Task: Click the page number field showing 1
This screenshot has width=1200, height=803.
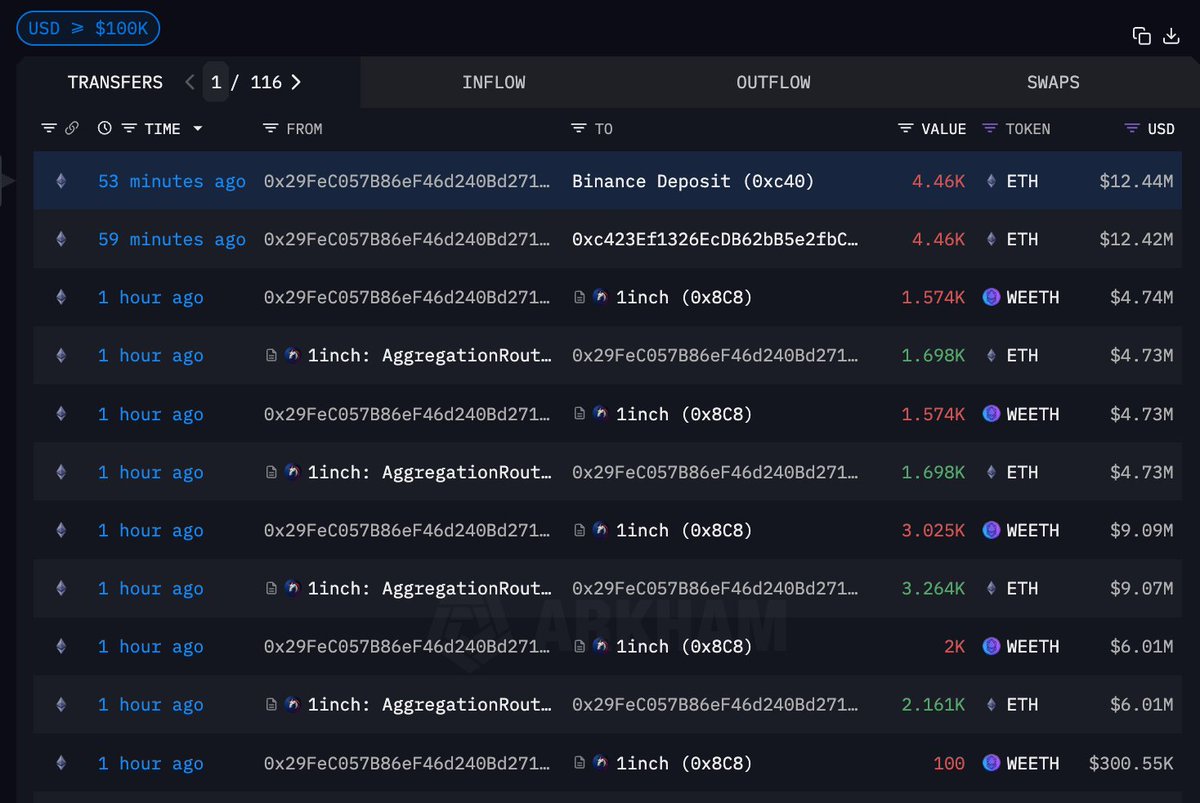Action: point(216,82)
